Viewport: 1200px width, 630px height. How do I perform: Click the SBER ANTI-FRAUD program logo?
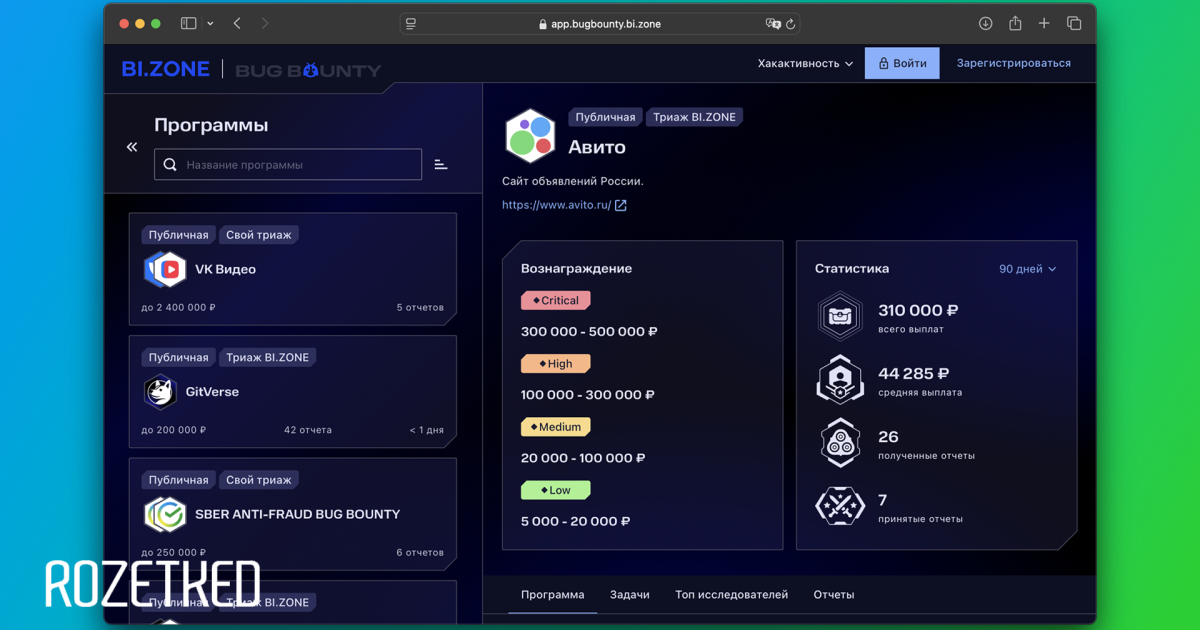pyautogui.click(x=165, y=515)
